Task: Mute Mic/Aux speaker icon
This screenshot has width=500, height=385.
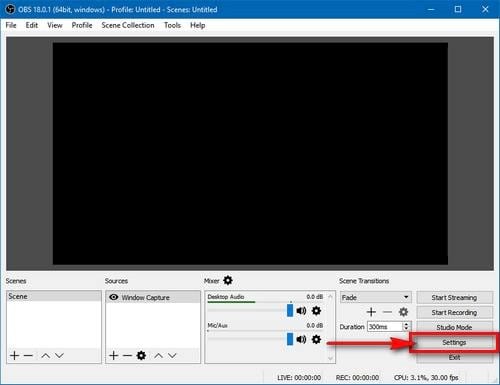Action: tap(301, 339)
